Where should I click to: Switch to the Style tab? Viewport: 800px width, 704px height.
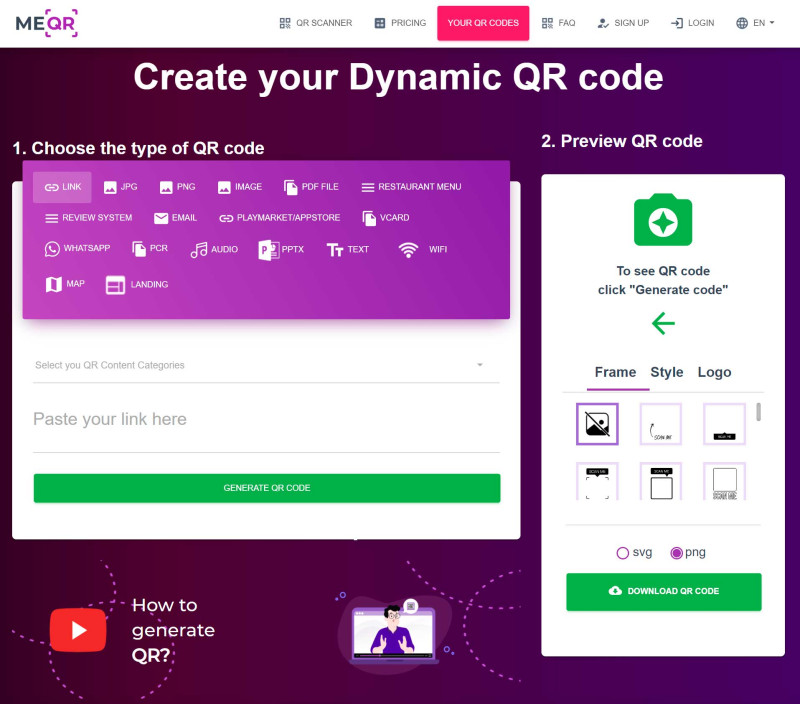point(666,372)
